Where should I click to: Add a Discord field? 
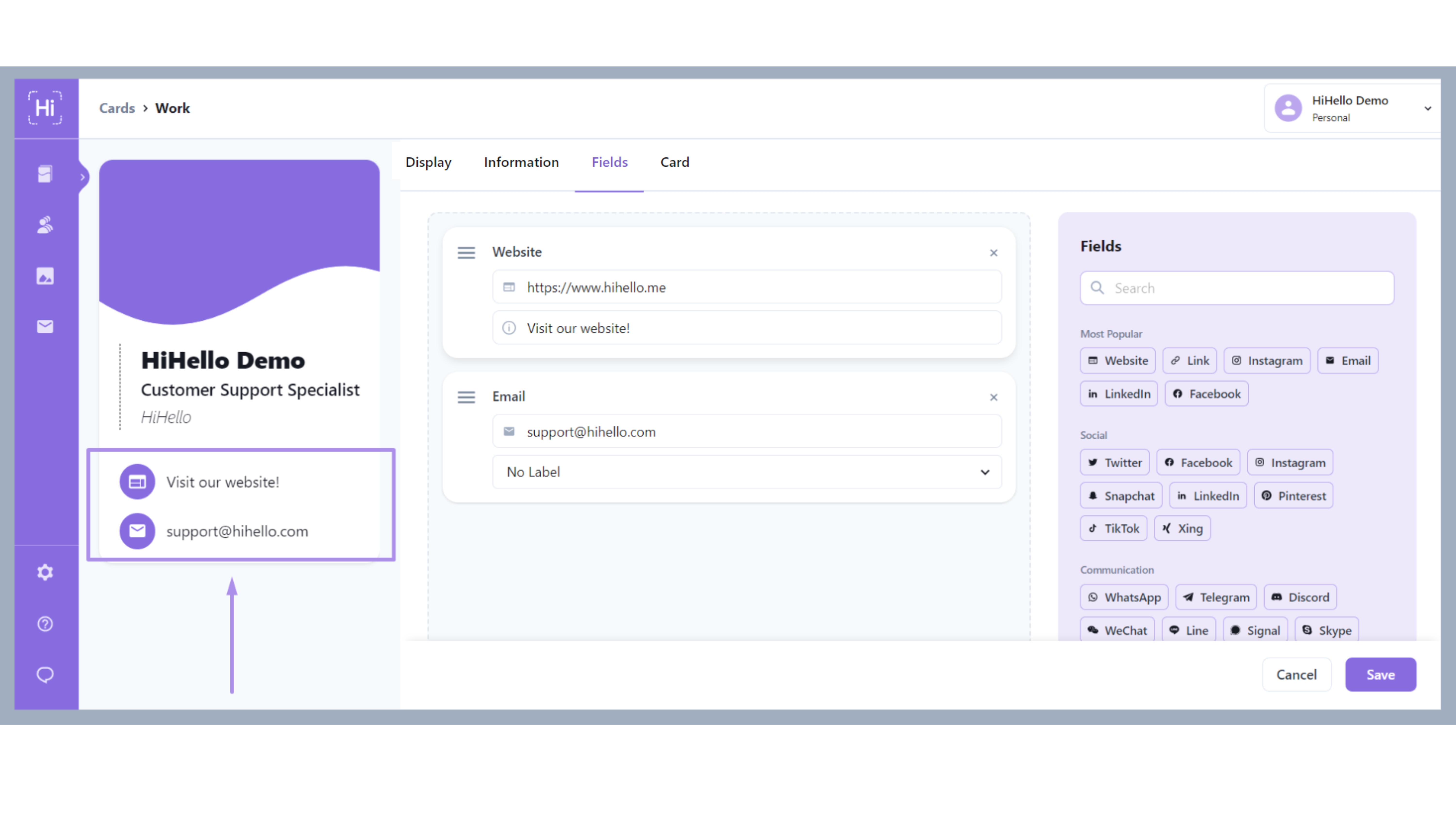pos(1300,597)
